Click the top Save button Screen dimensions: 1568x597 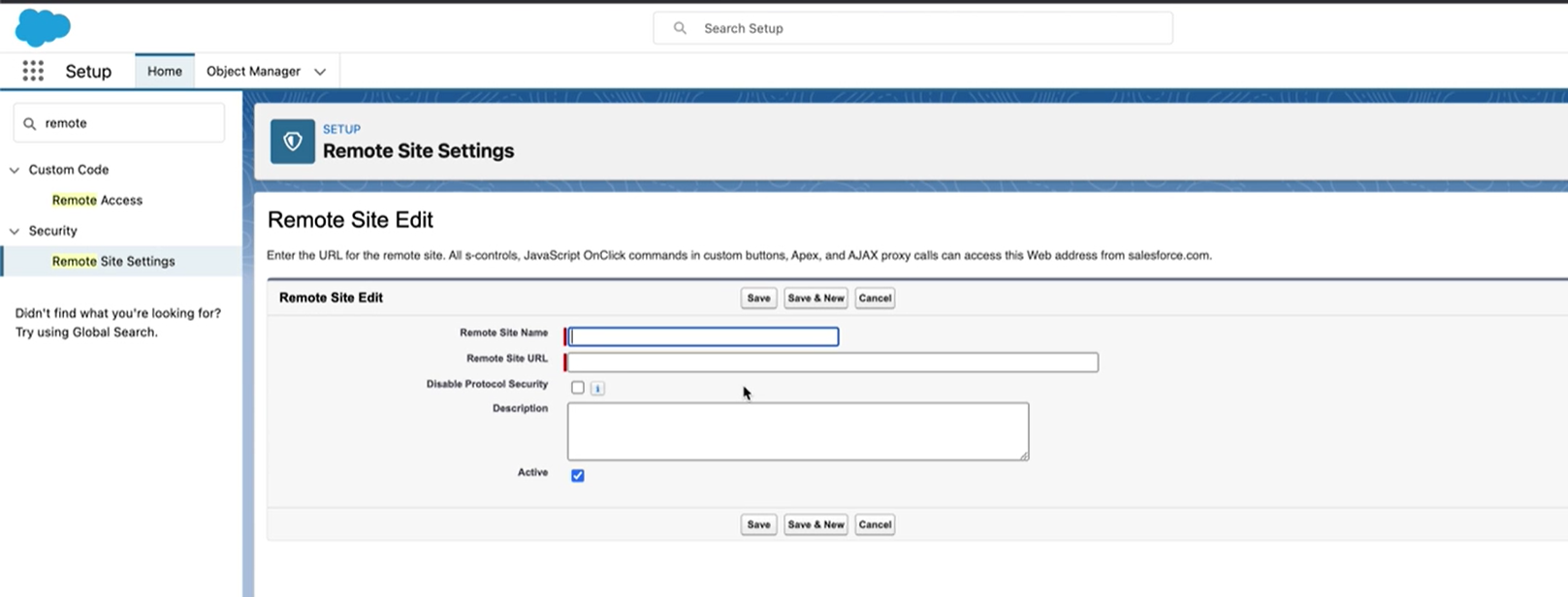(x=758, y=298)
